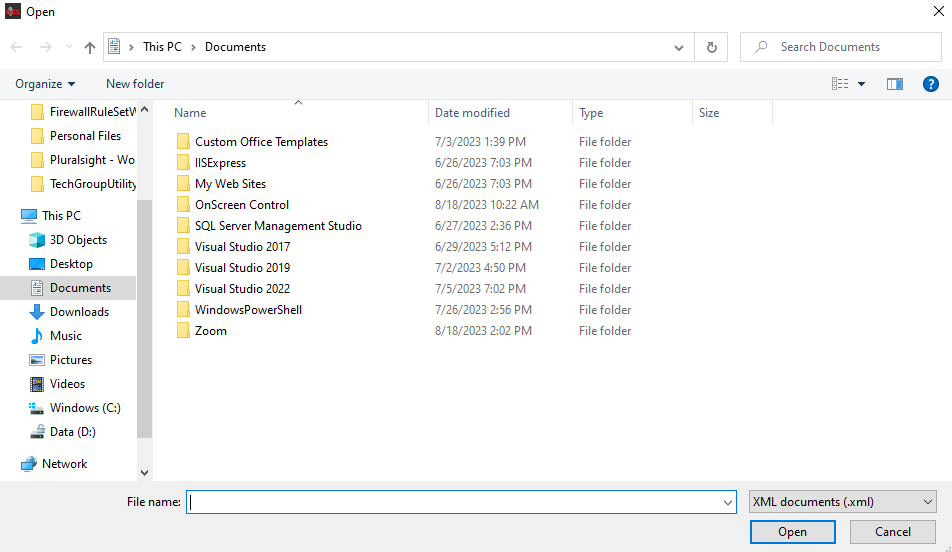Click the Network icon in sidebar
Screen dimensions: 952x552
(x=29, y=464)
